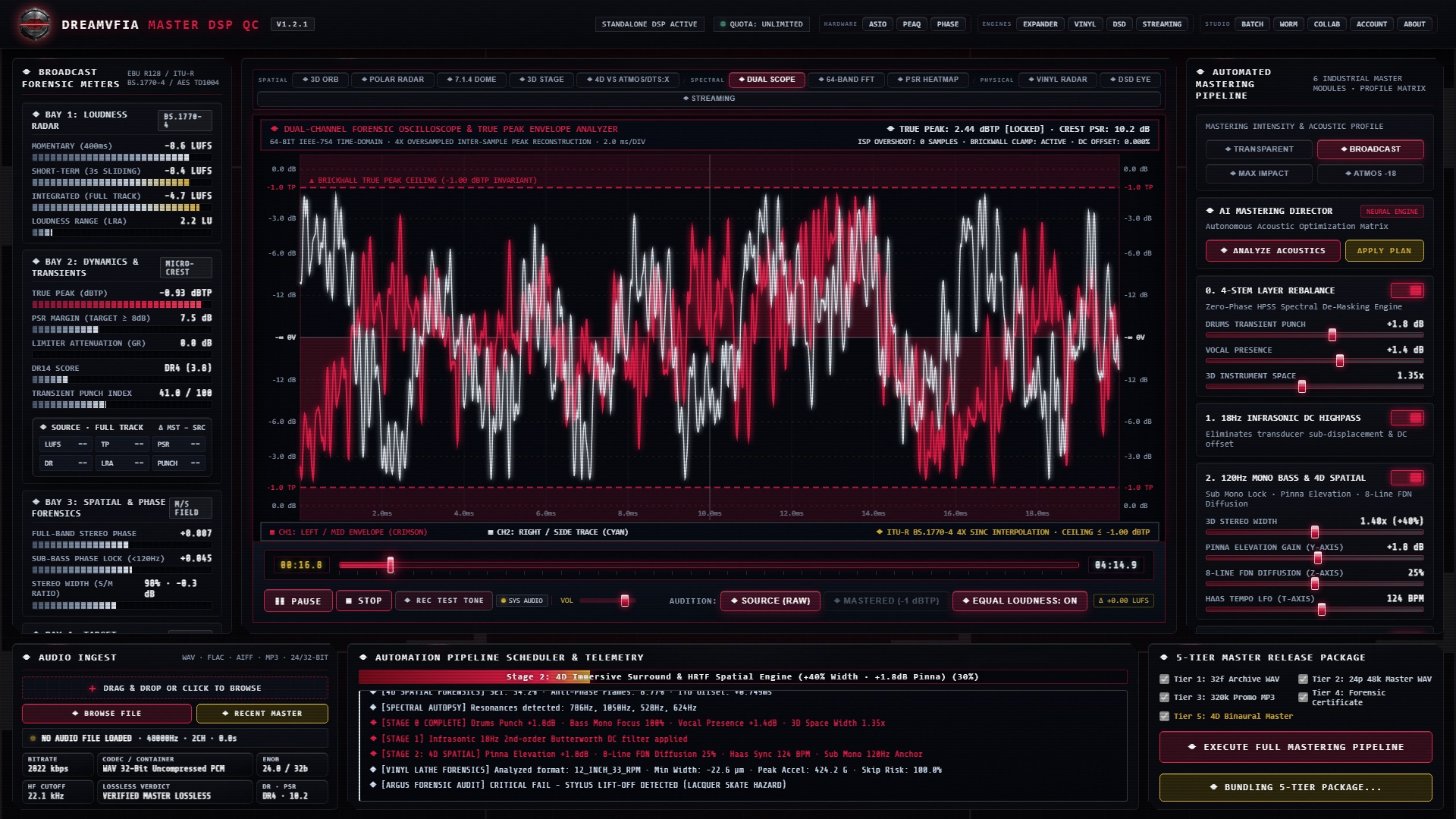1456x819 pixels.
Task: Open RECENT MASTER list
Action: (x=262, y=714)
